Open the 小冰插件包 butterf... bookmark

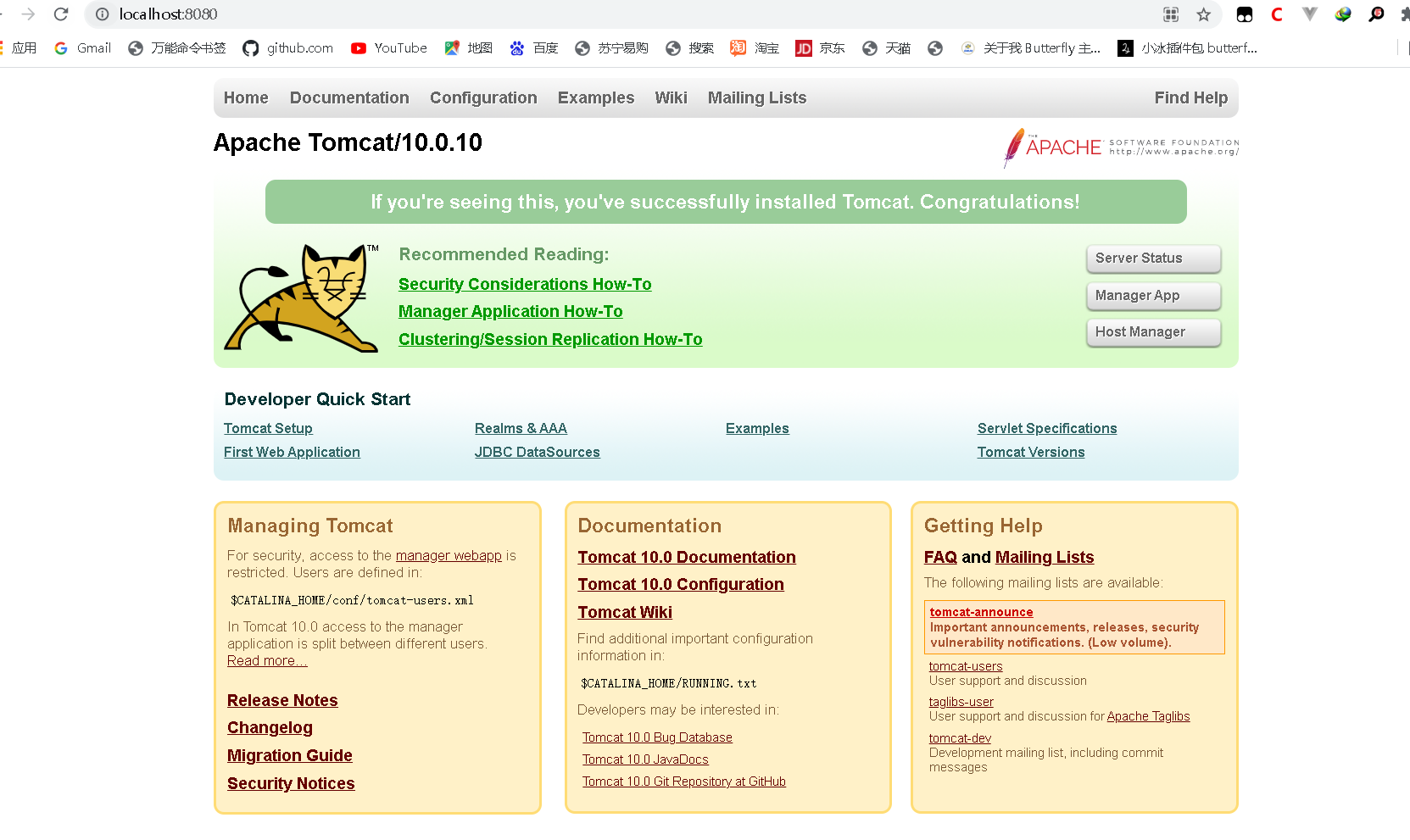point(1188,48)
